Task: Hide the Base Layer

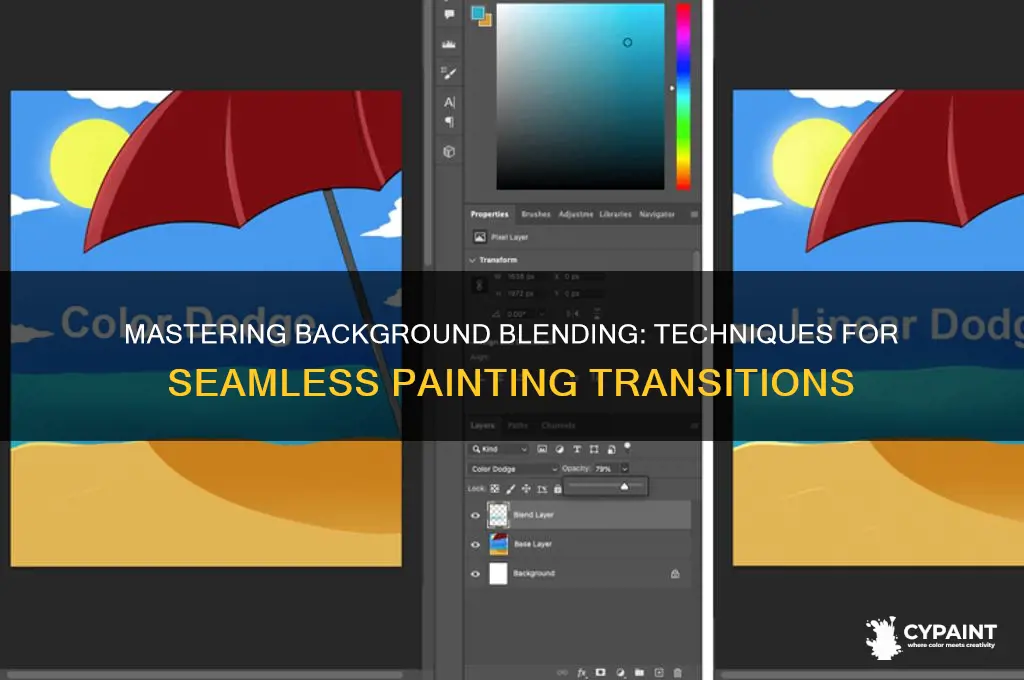Action: tap(475, 544)
